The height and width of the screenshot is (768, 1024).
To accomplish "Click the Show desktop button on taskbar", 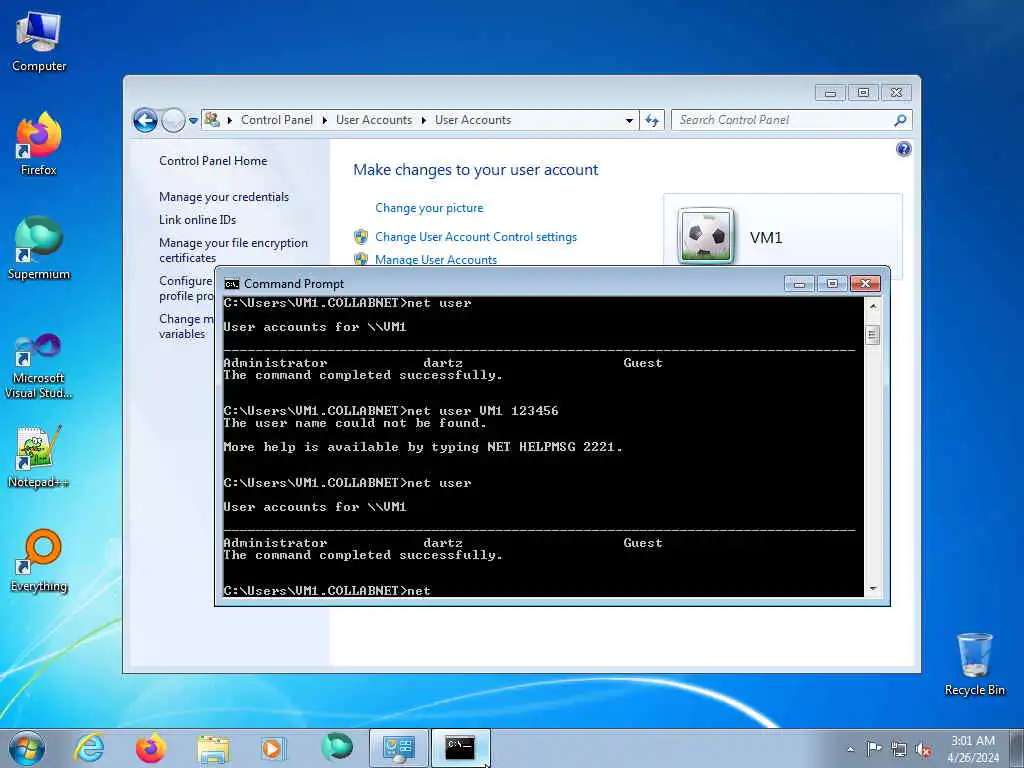I will [x=1016, y=748].
